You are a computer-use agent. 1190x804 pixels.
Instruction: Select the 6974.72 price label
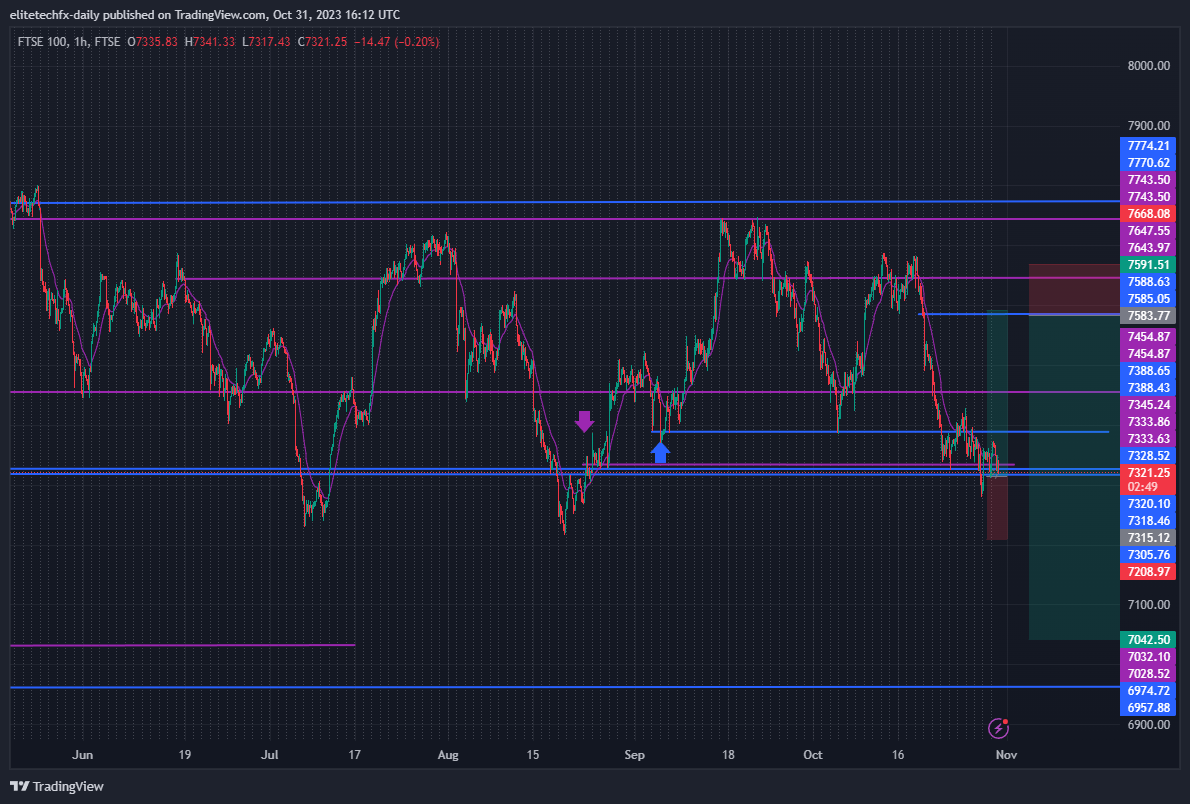(1148, 691)
